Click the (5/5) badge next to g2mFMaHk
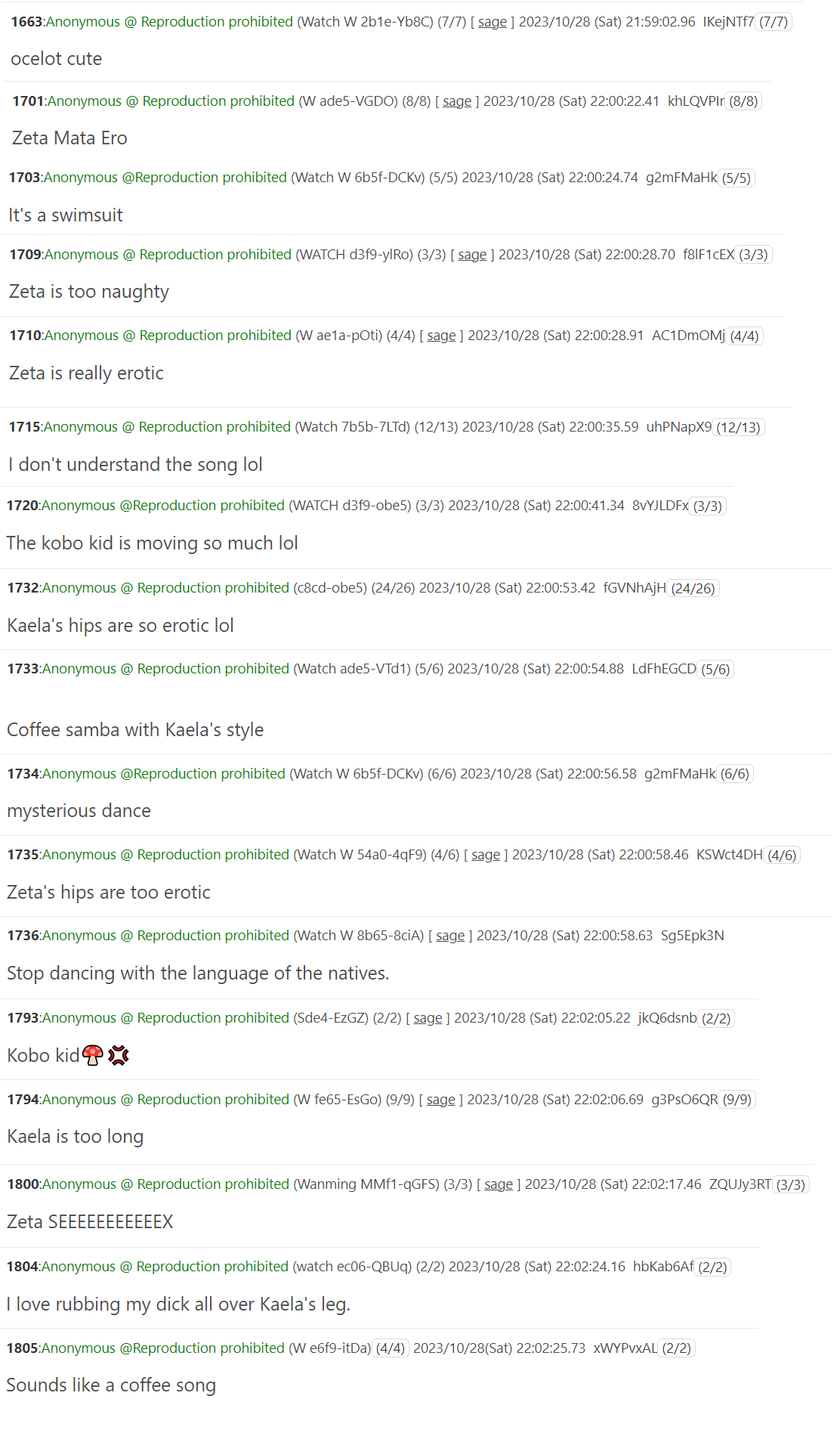840x1433 pixels. (x=736, y=178)
